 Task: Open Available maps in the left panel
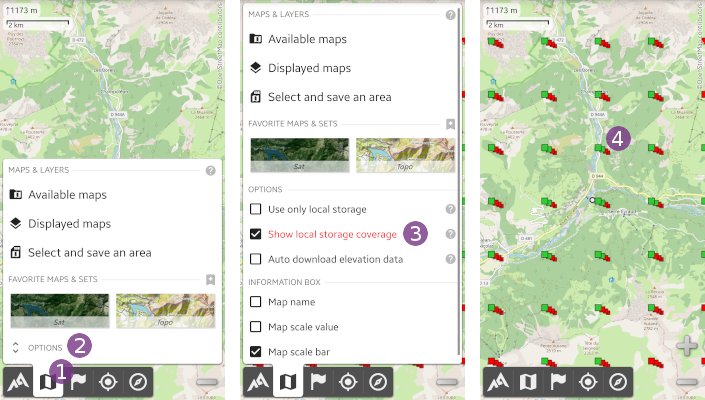point(66,195)
